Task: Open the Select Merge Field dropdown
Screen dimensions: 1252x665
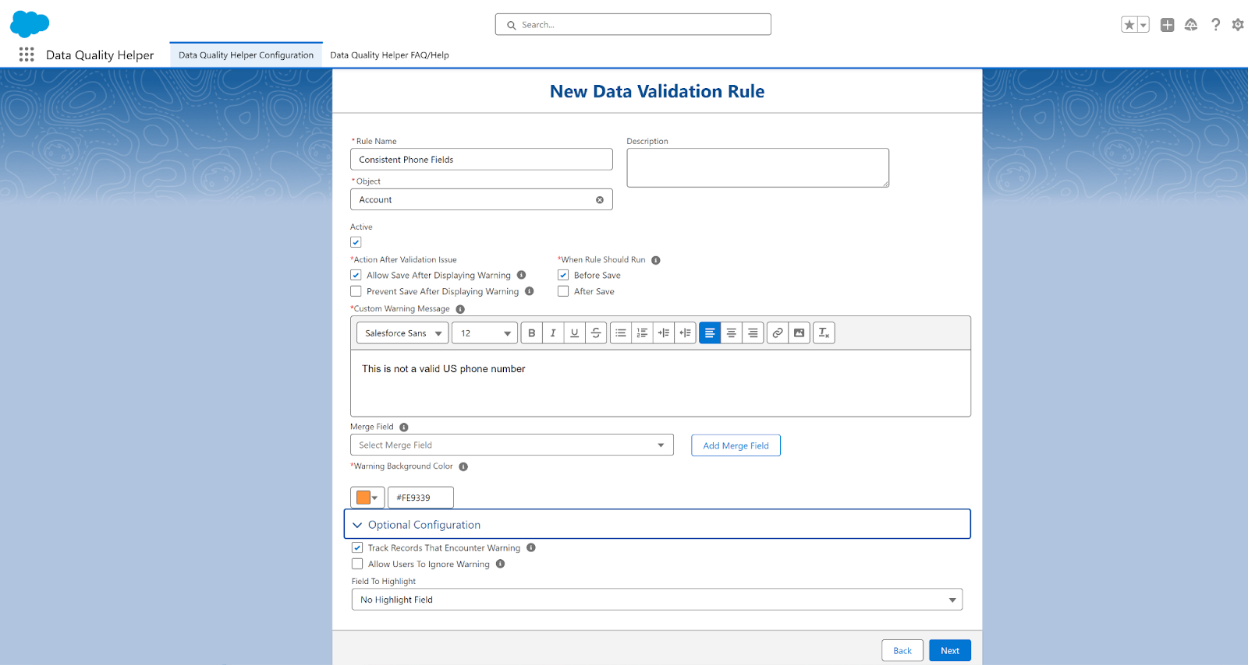Action: pyautogui.click(x=511, y=445)
